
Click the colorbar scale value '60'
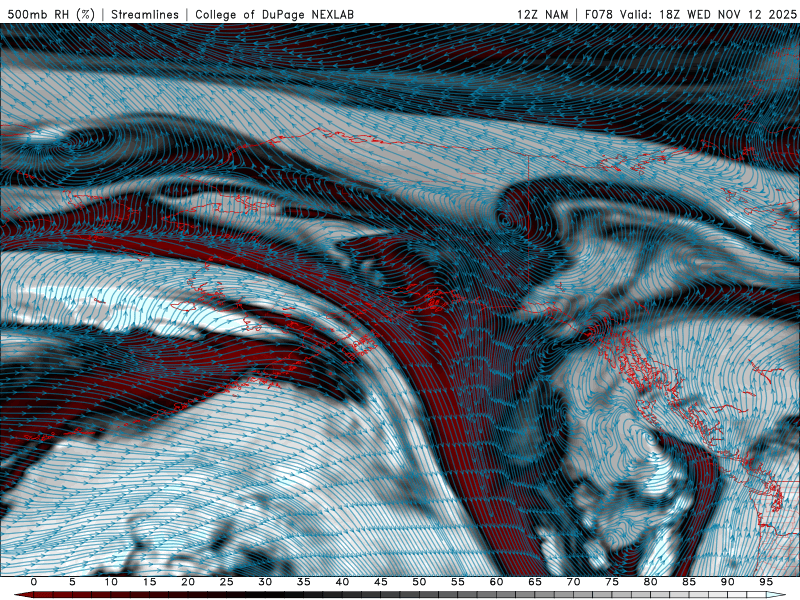point(496,582)
